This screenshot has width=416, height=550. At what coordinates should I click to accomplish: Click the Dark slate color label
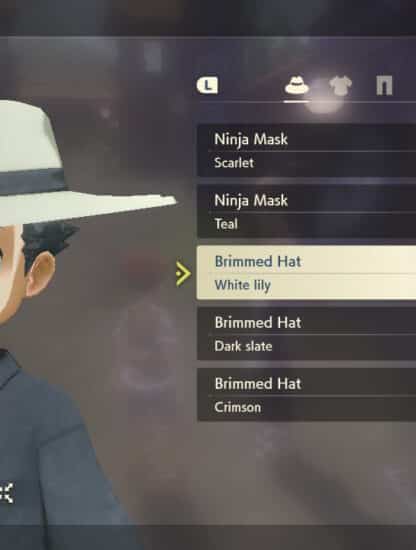coord(243,346)
